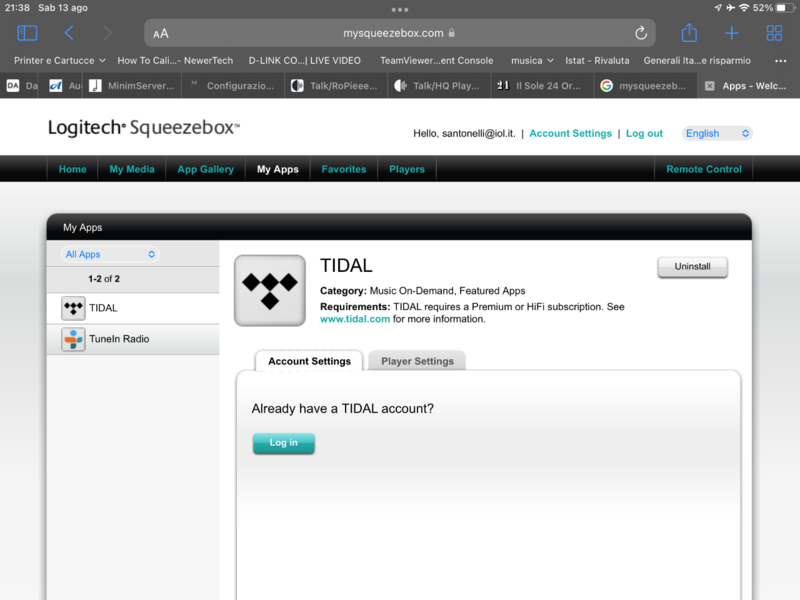Expand the All Apps filter dropdown

tap(109, 254)
